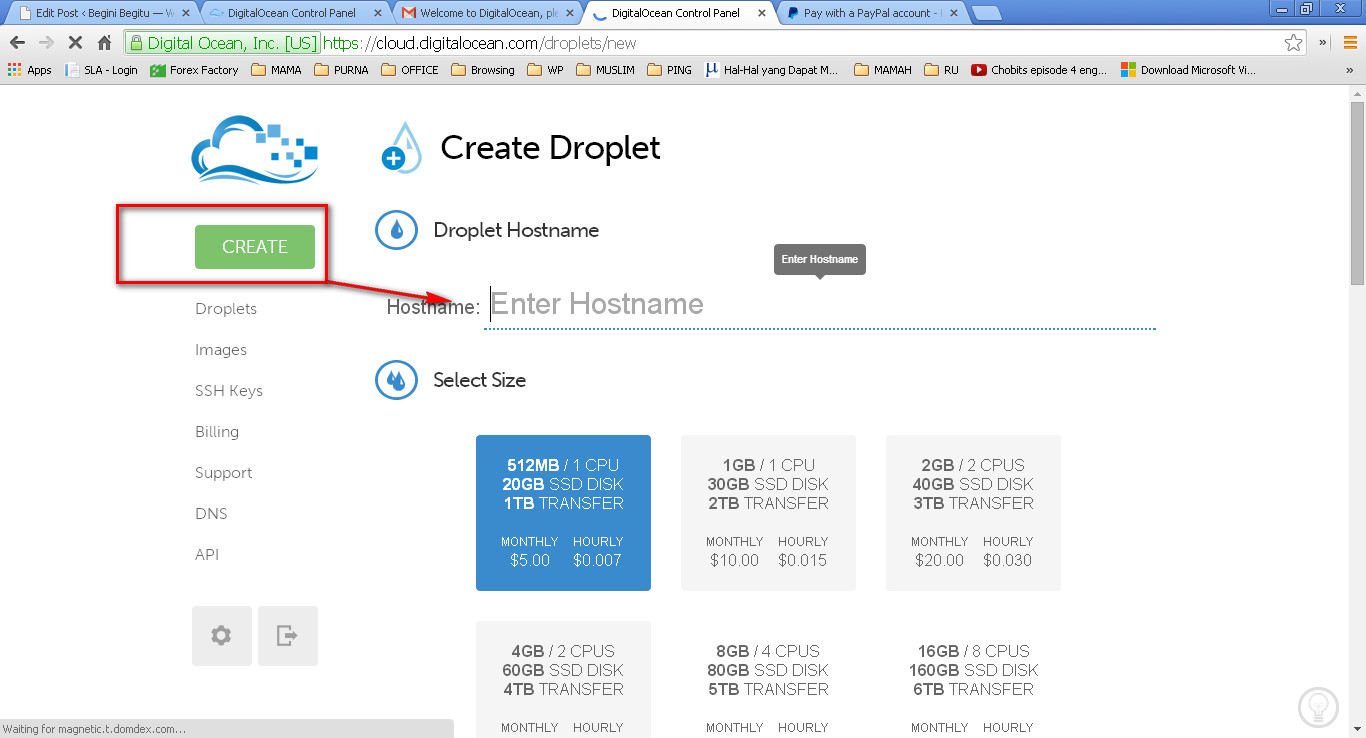Close the Pay with a PayPal account tab

953,13
